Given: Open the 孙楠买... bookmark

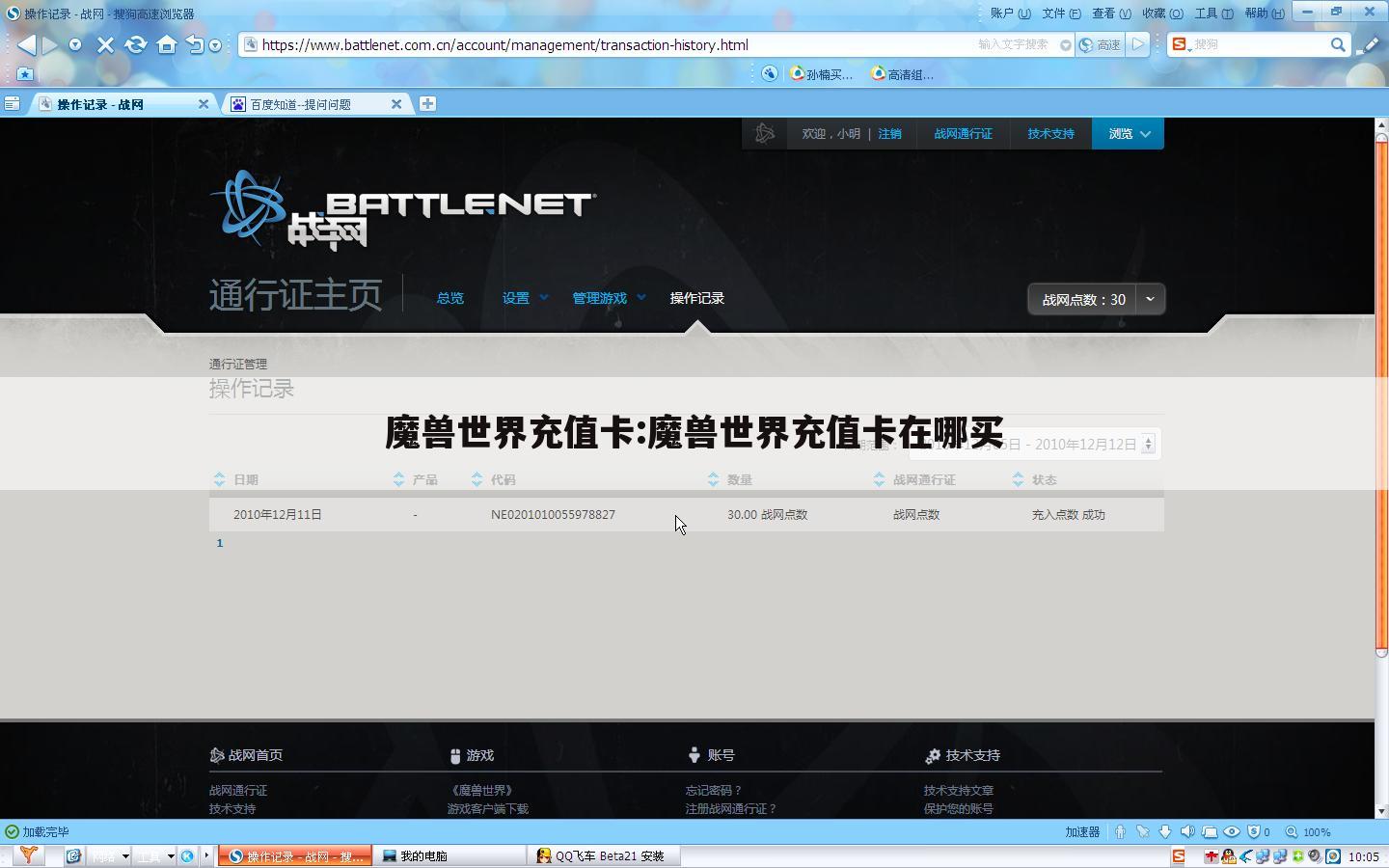Looking at the screenshot, I should (821, 74).
